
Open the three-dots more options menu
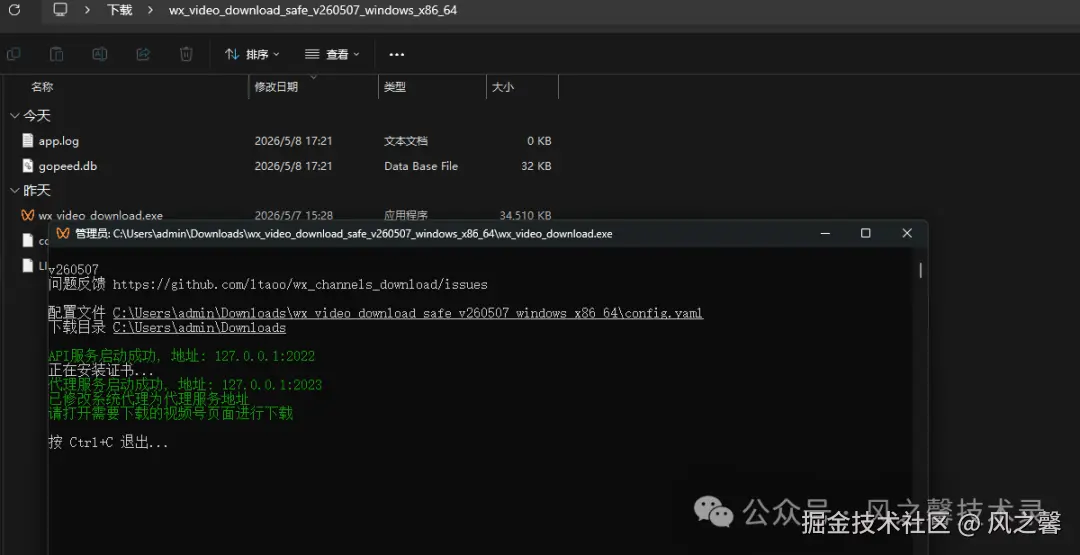397,54
